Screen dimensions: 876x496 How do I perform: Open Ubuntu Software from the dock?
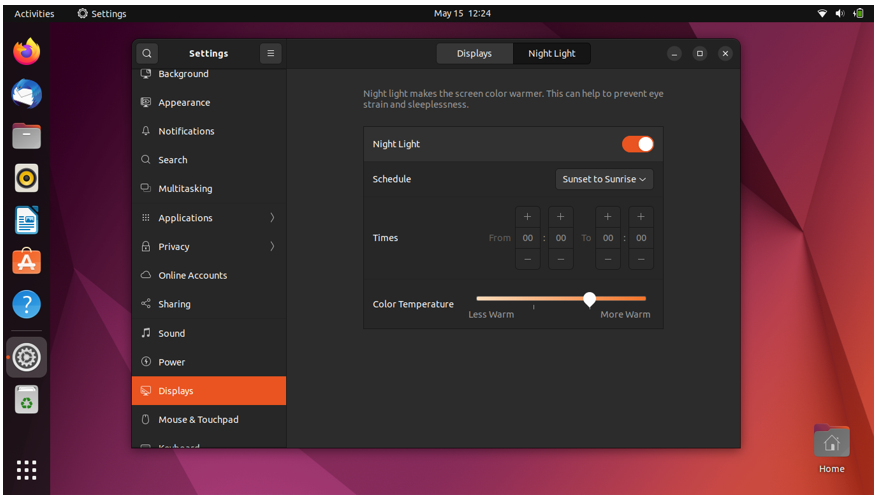[x=26, y=261]
